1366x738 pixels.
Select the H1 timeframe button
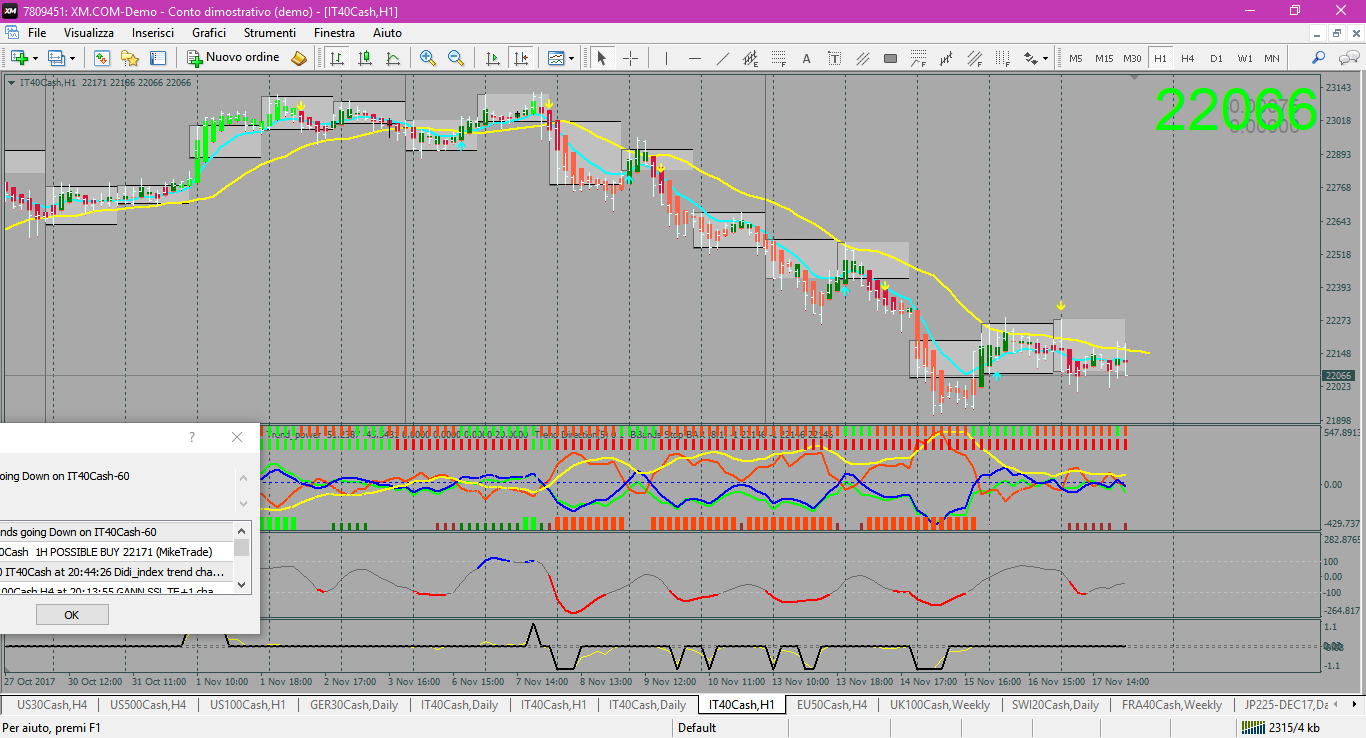click(1160, 58)
